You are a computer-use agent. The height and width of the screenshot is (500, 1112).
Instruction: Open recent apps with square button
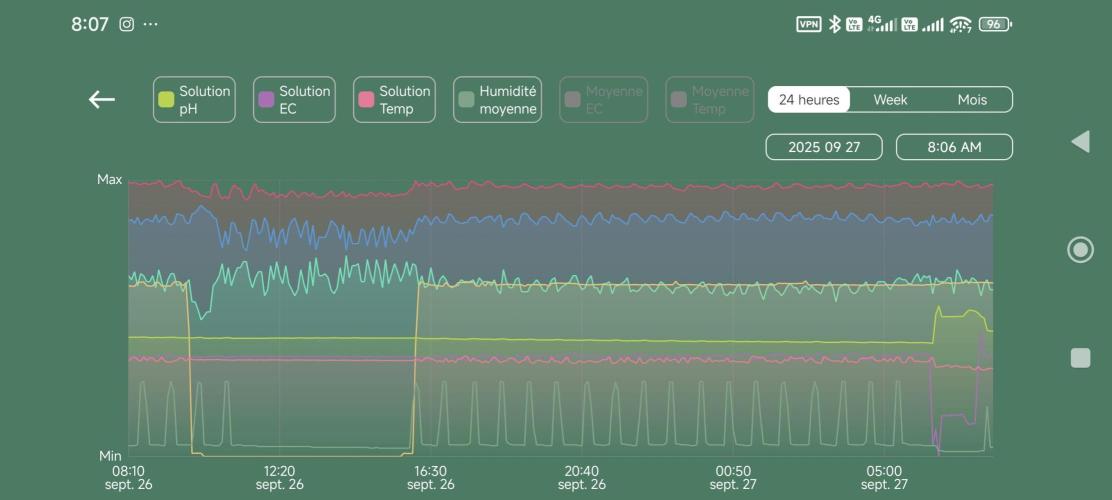1080,358
